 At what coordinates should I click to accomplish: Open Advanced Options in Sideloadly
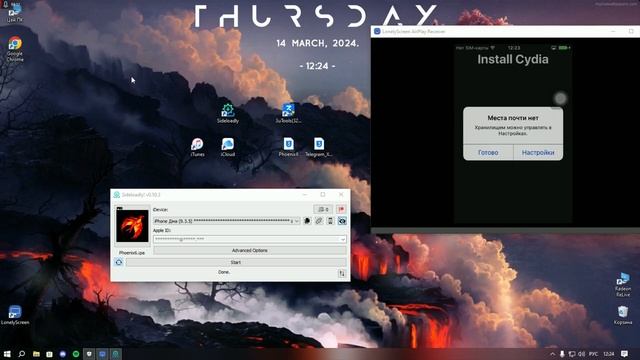click(250, 250)
